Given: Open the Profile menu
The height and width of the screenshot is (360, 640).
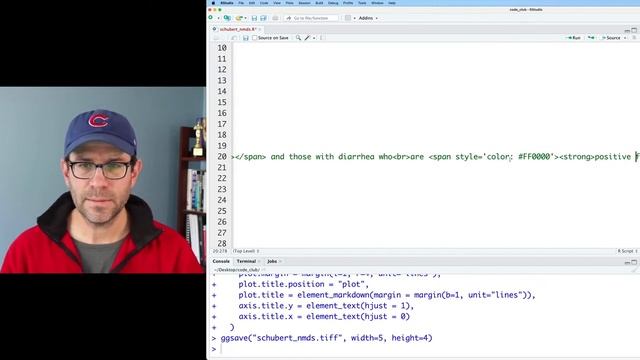Looking at the screenshot, I should pyautogui.click(x=348, y=3).
